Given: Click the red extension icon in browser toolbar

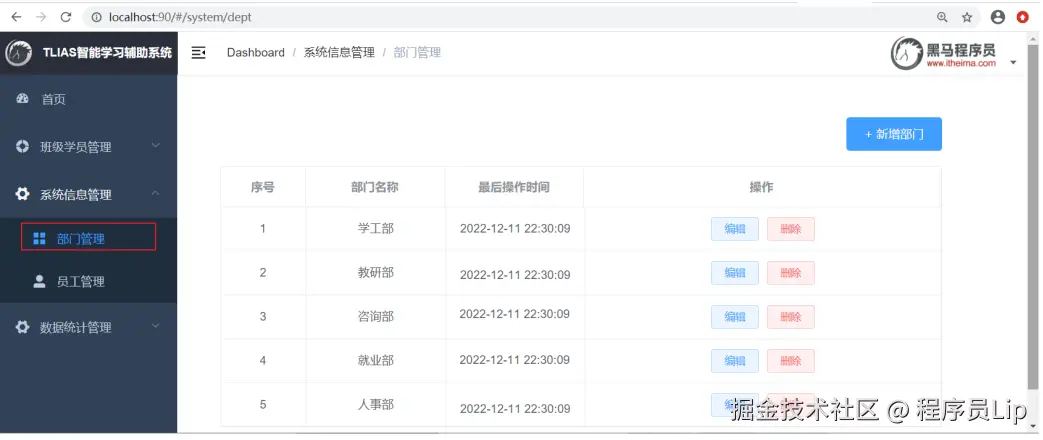Looking at the screenshot, I should click(x=1023, y=17).
